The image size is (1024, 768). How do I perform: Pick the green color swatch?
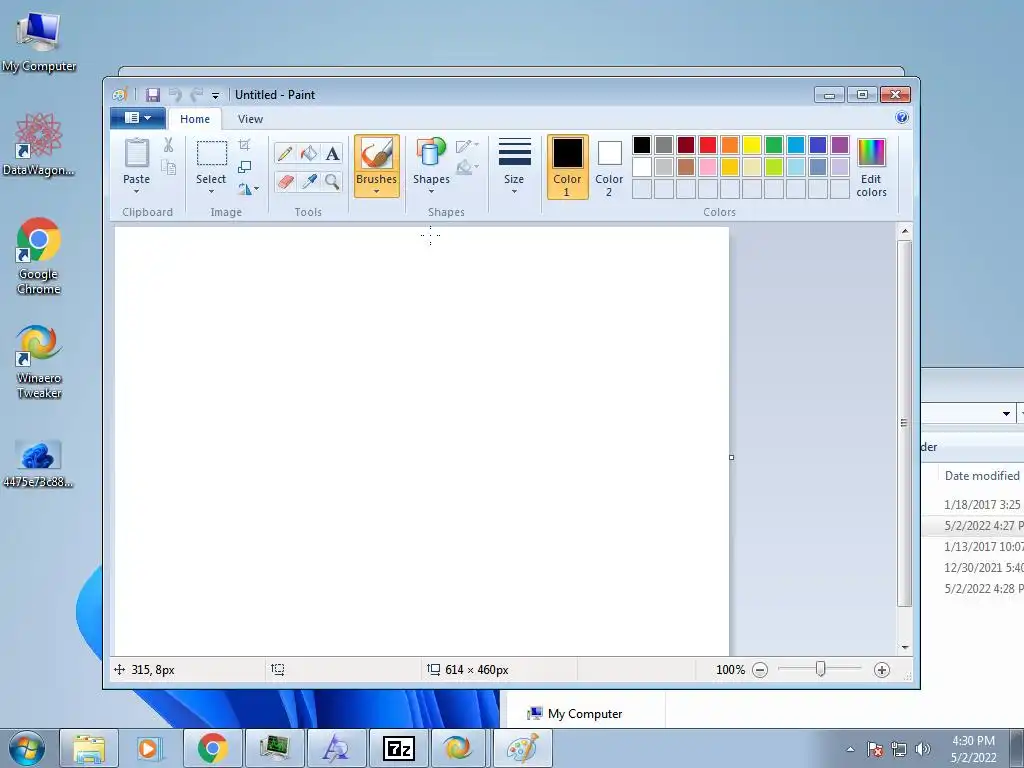(x=774, y=145)
